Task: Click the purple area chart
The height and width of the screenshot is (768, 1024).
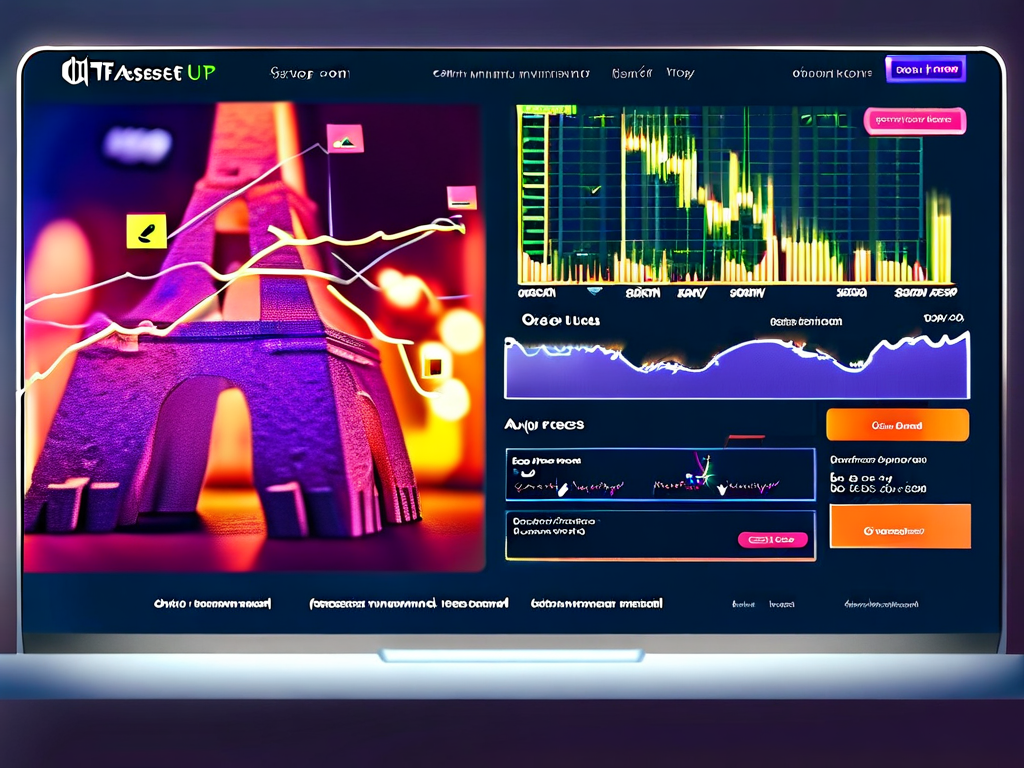Action: (737, 365)
